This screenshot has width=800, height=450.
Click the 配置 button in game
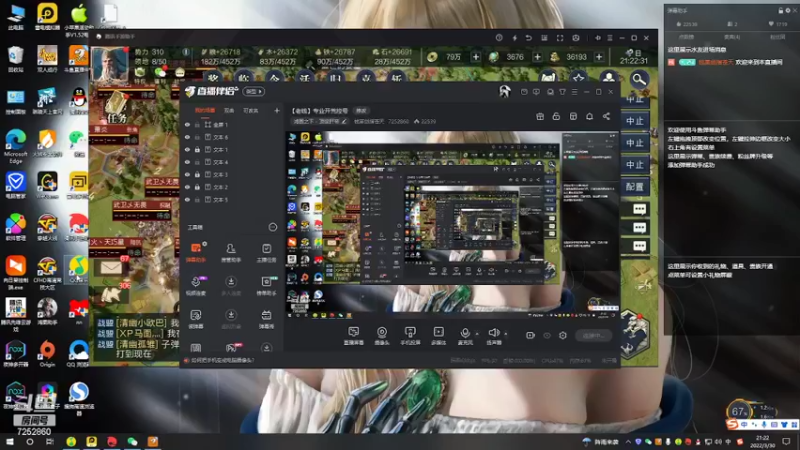click(x=635, y=187)
